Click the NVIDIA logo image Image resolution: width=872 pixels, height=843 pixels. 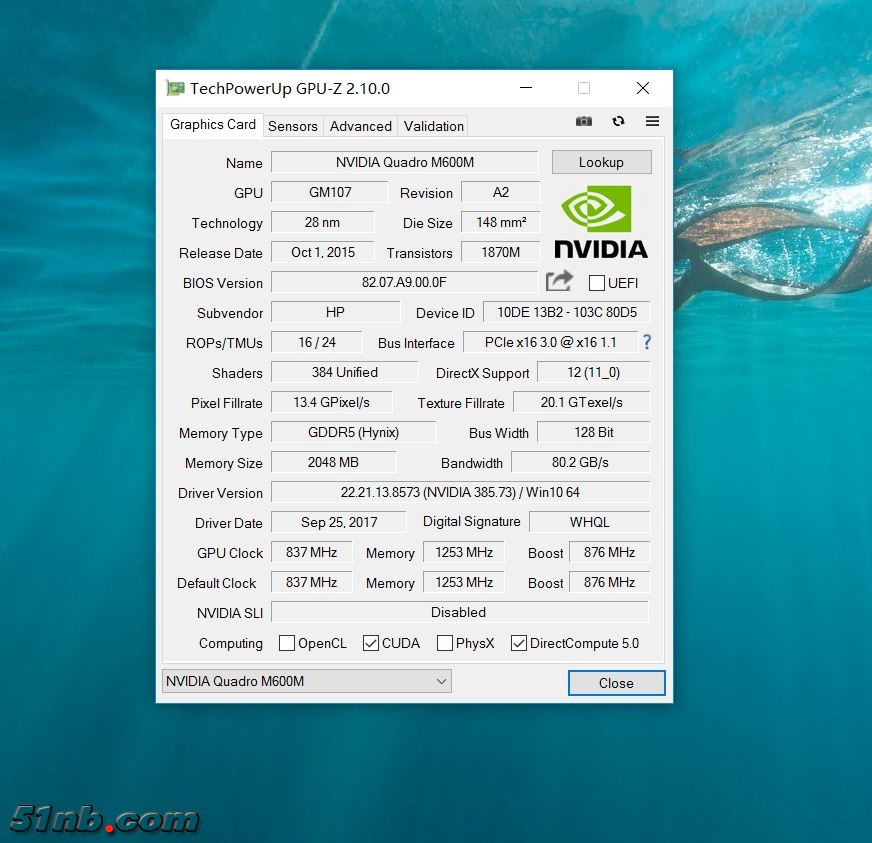pyautogui.click(x=600, y=222)
